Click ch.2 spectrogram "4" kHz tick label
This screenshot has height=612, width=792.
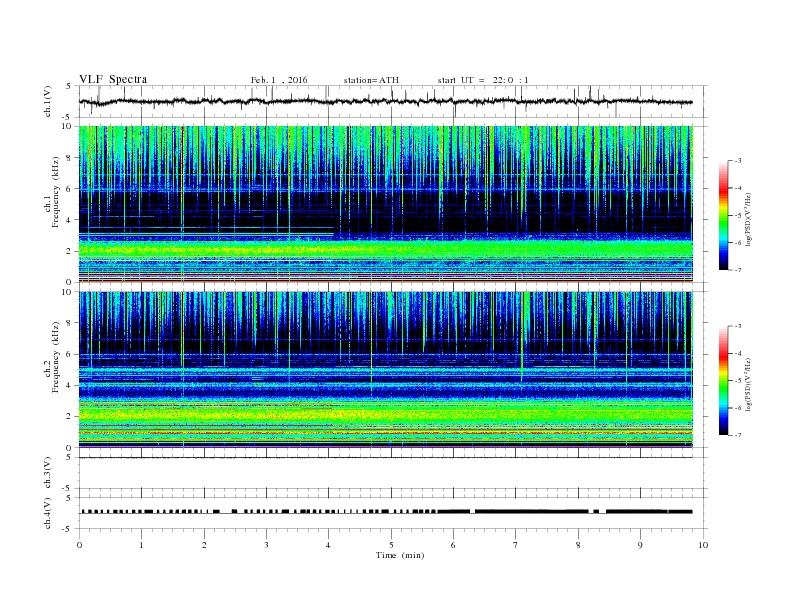tap(69, 385)
